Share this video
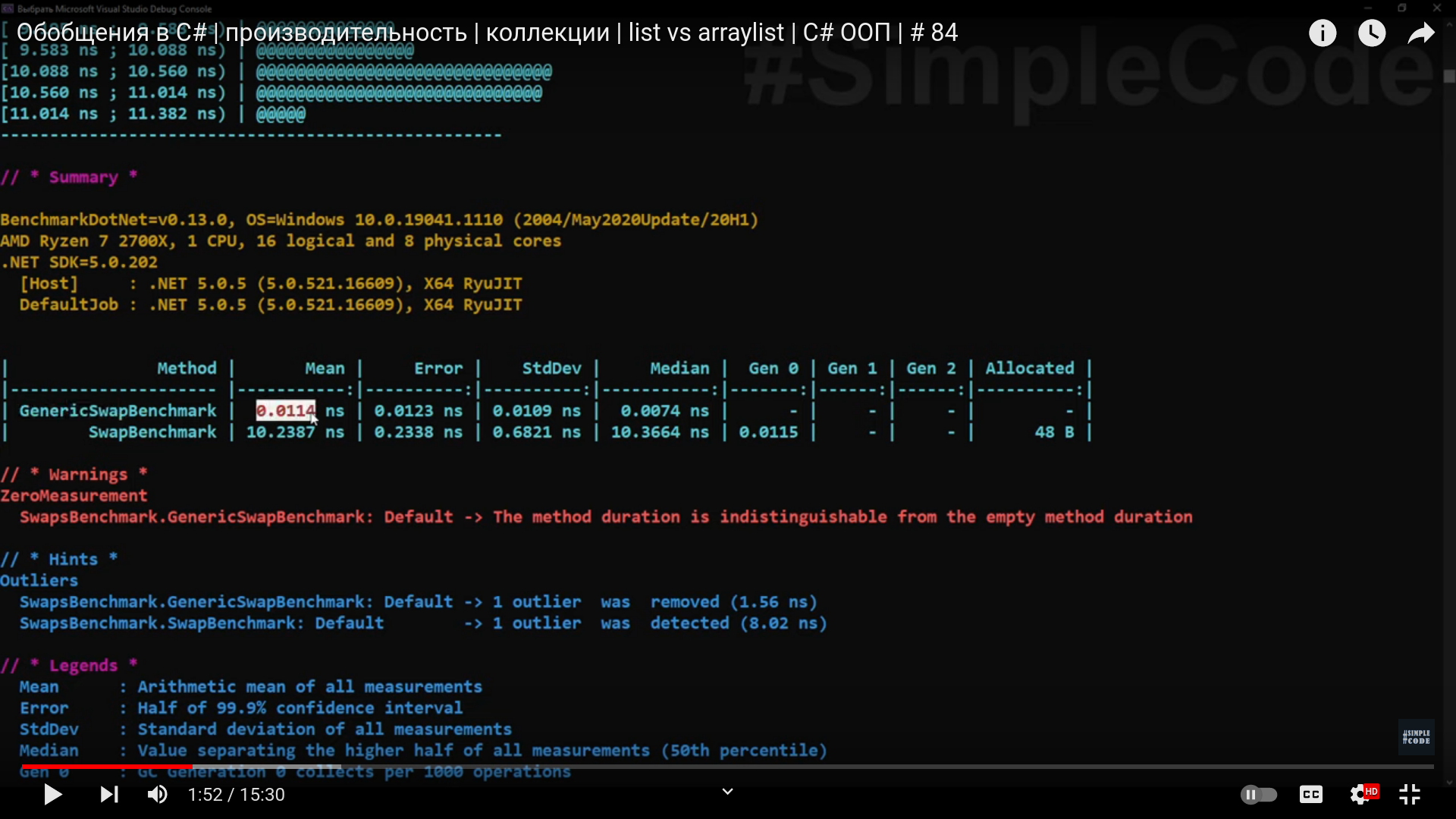This screenshot has width=1456, height=819. tap(1420, 33)
